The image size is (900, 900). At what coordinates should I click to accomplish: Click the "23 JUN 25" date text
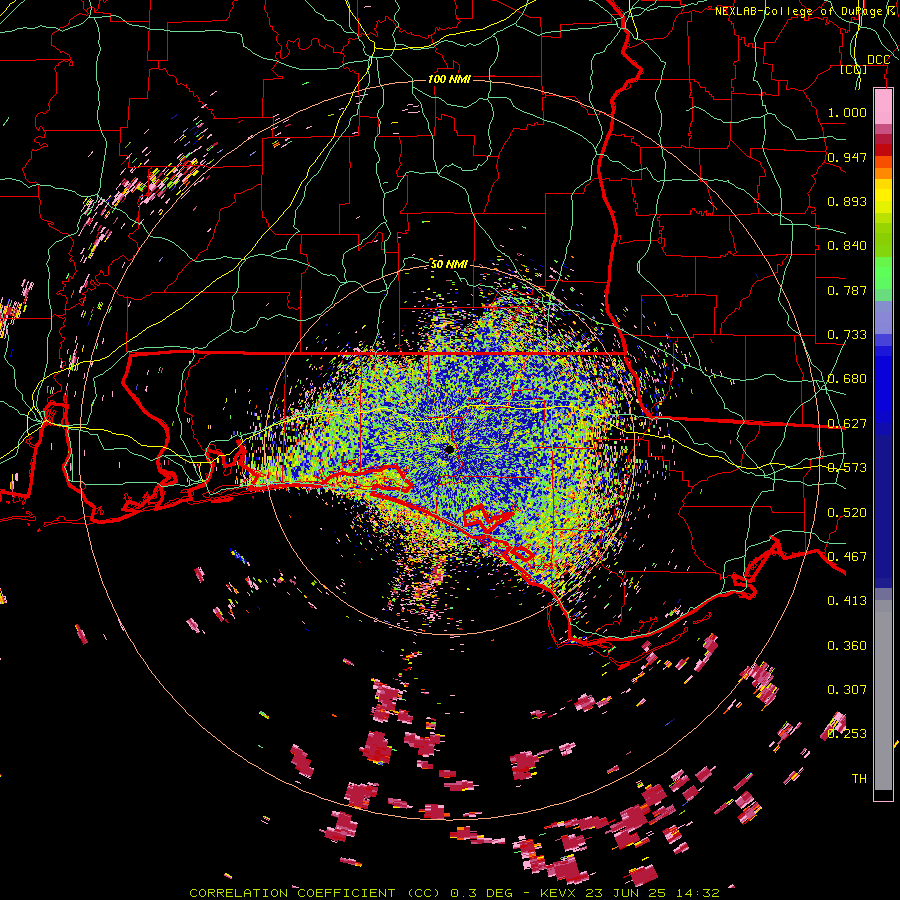click(x=625, y=893)
